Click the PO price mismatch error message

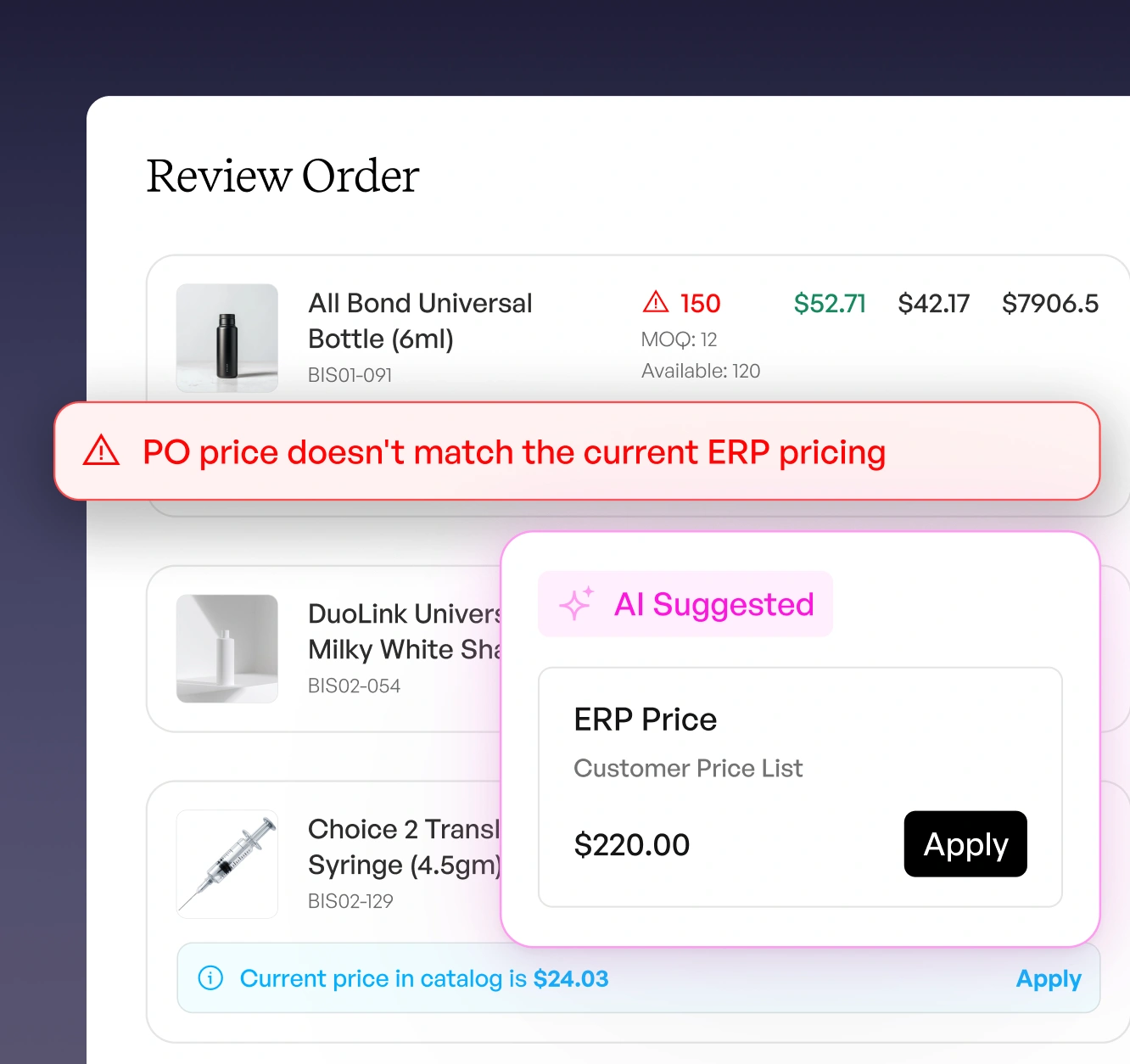514,452
